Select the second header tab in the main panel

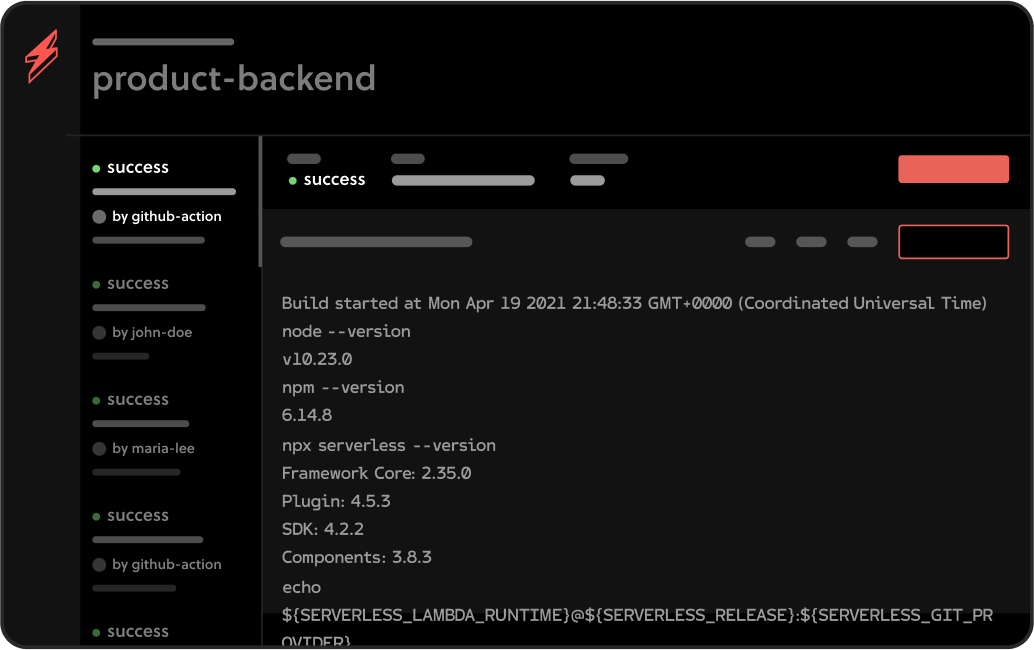click(x=407, y=158)
